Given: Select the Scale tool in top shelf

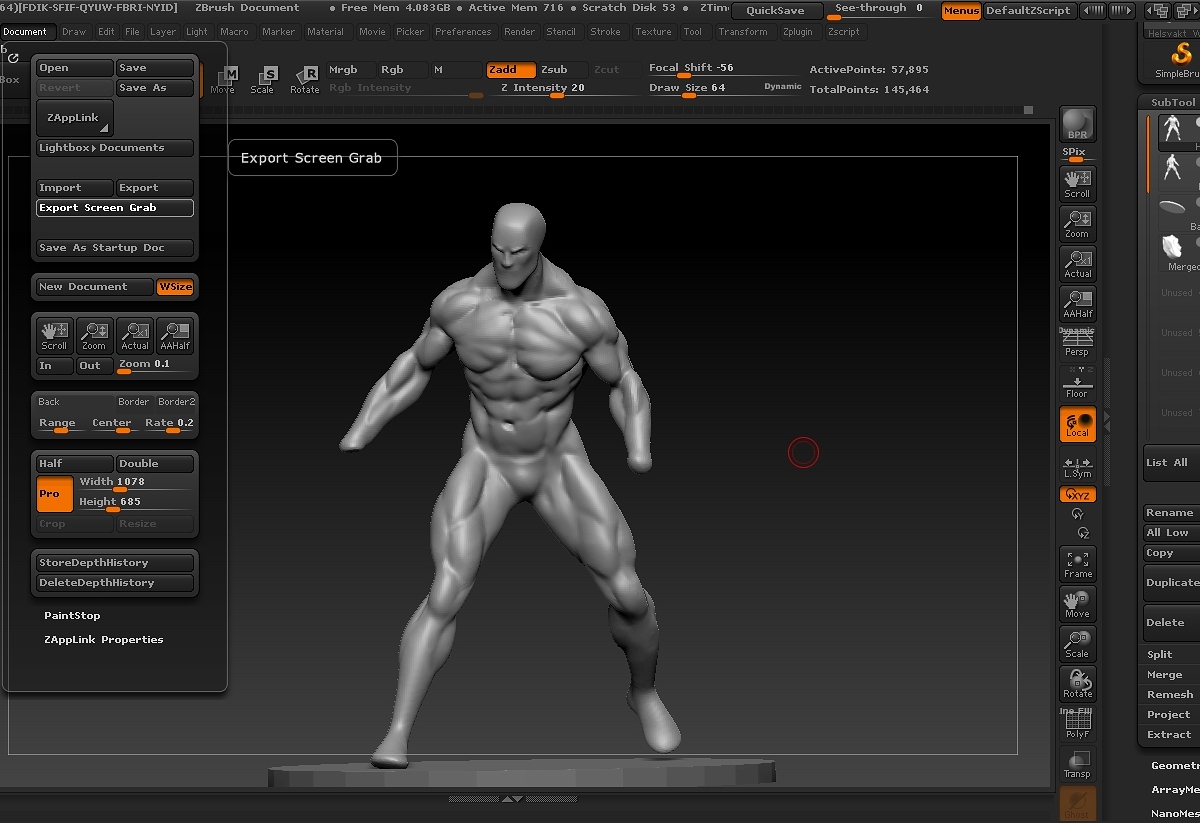Looking at the screenshot, I should pyautogui.click(x=263, y=79).
